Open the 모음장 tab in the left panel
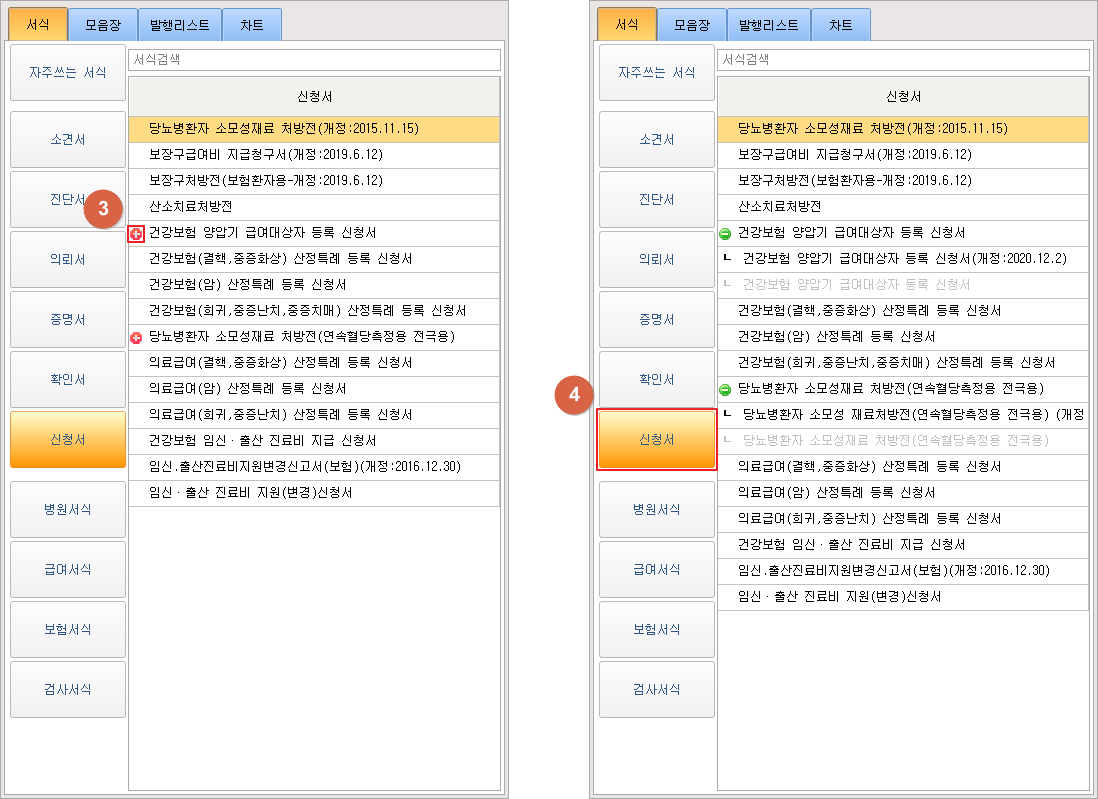This screenshot has width=1098, height=799. (x=98, y=24)
